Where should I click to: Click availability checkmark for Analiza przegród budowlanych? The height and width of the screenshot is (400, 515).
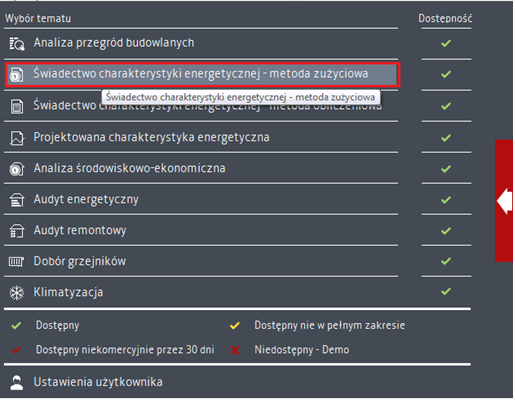click(446, 43)
